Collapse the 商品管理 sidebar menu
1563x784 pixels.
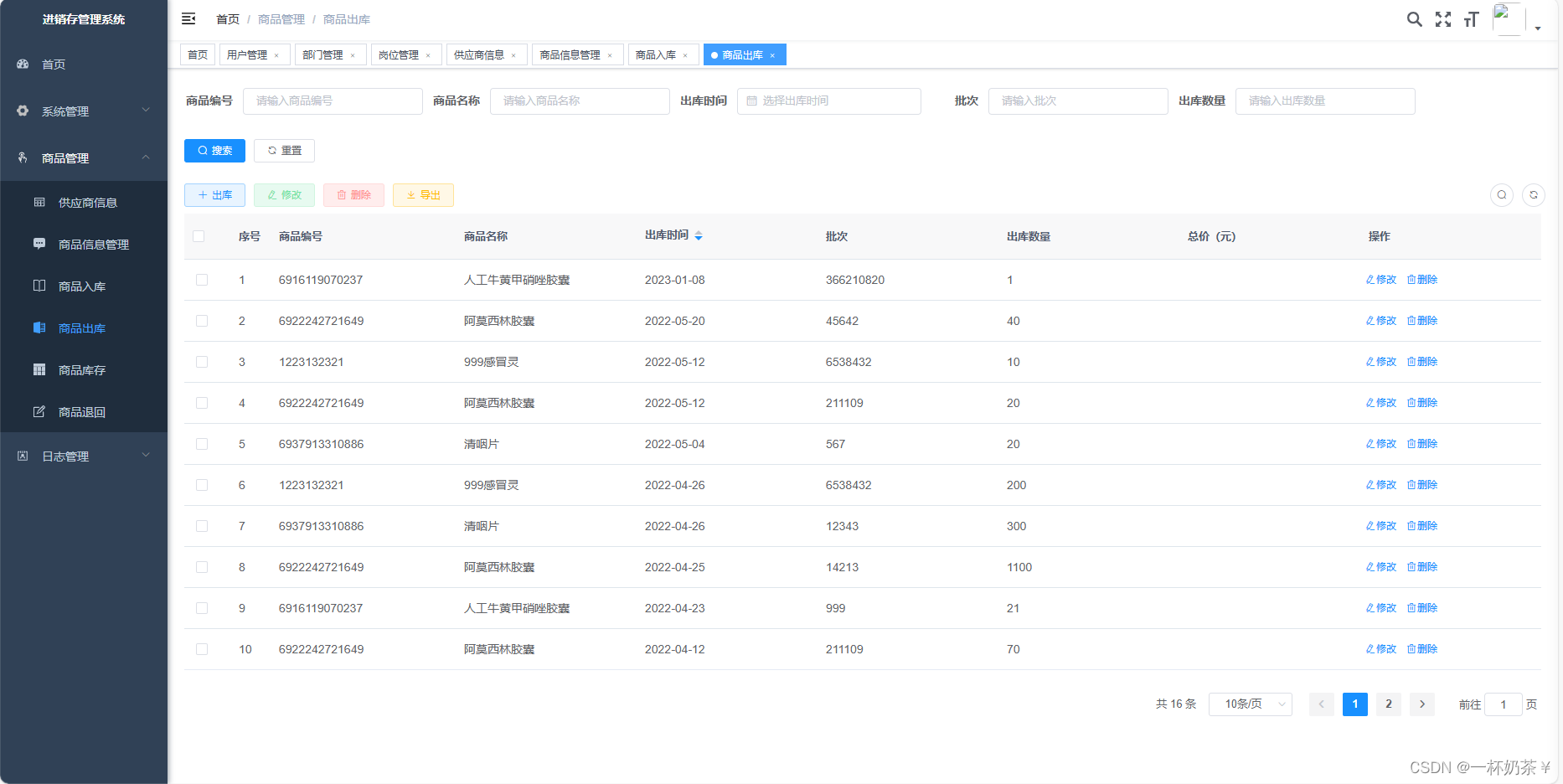point(84,157)
